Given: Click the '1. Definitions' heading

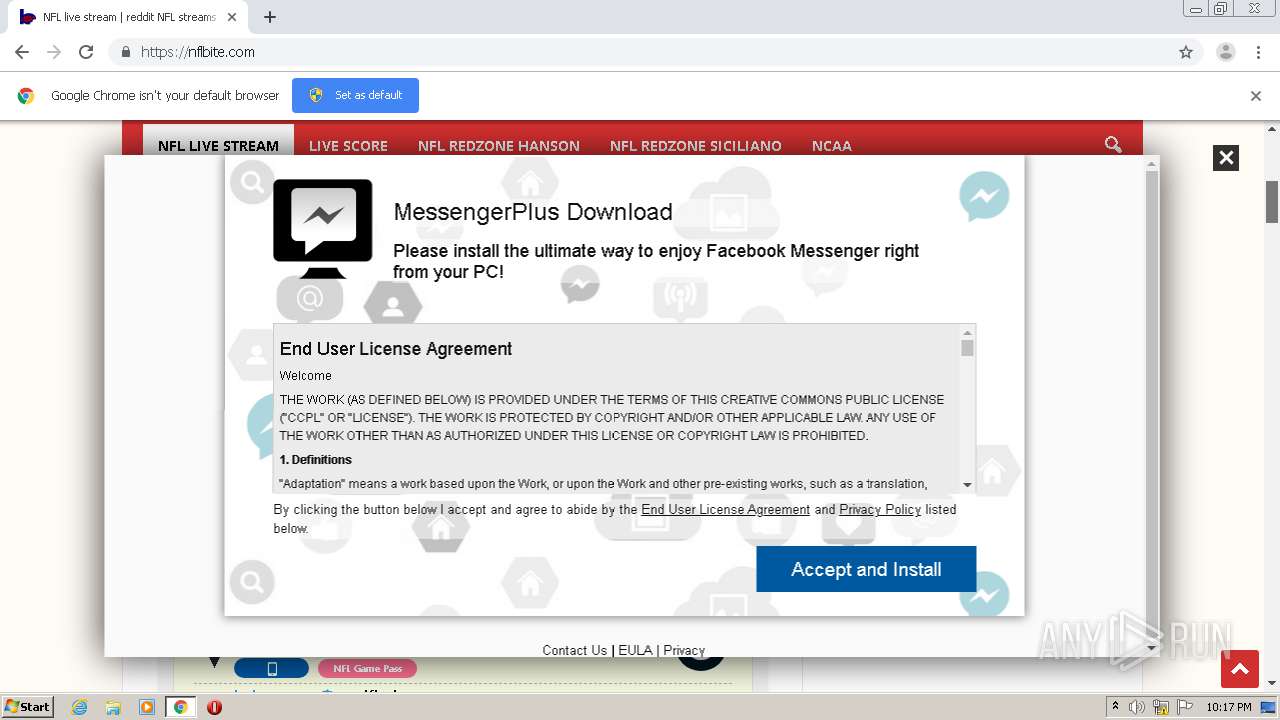Looking at the screenshot, I should coord(316,460).
